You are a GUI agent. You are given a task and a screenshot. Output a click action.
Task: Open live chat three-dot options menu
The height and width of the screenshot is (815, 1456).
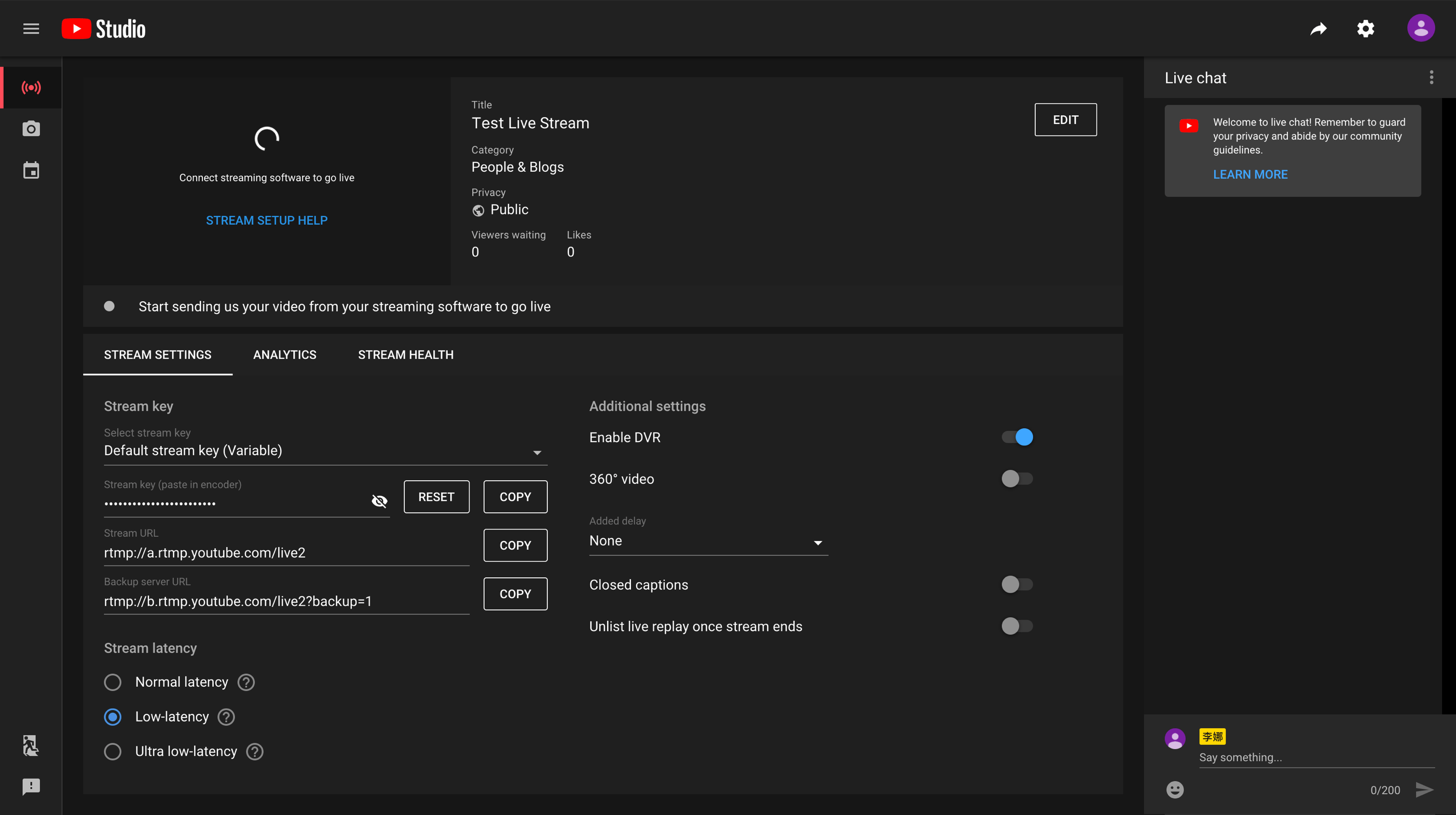[x=1431, y=77]
